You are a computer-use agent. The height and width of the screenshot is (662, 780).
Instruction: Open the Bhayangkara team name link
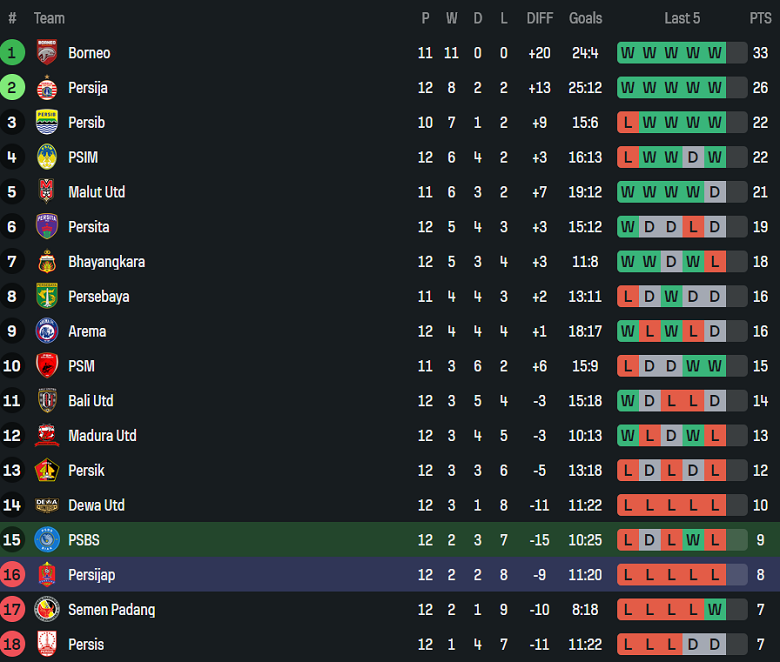[106, 262]
